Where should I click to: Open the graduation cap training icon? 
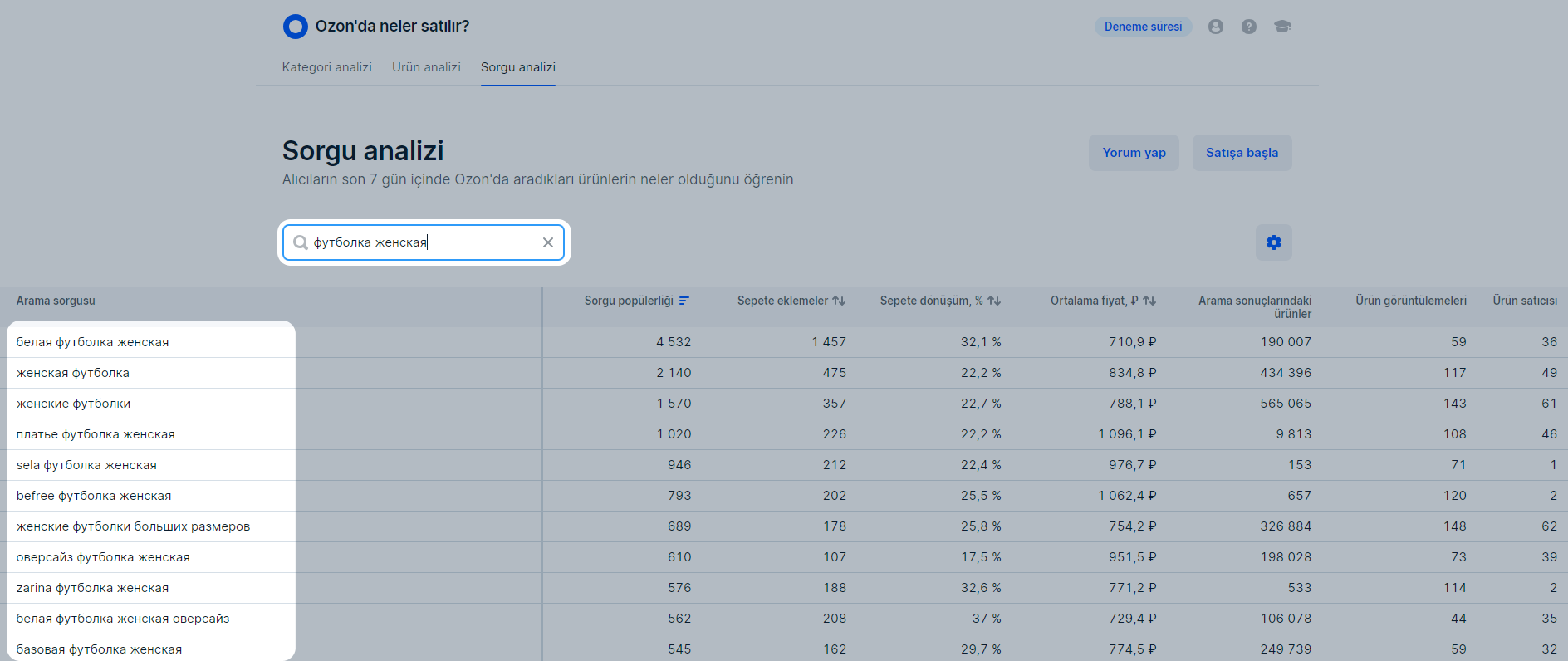point(1282,27)
